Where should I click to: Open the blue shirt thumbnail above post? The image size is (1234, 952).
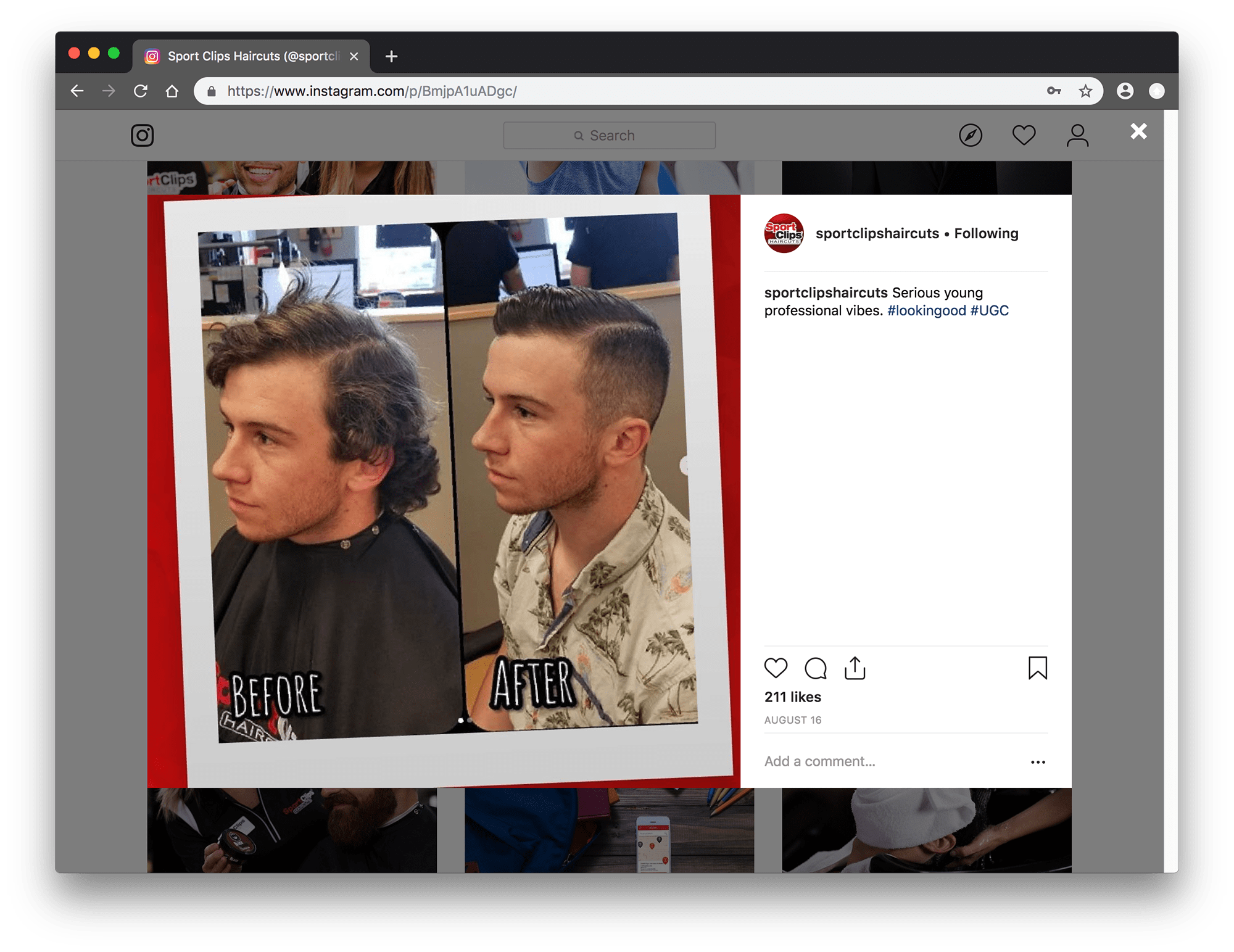[609, 178]
